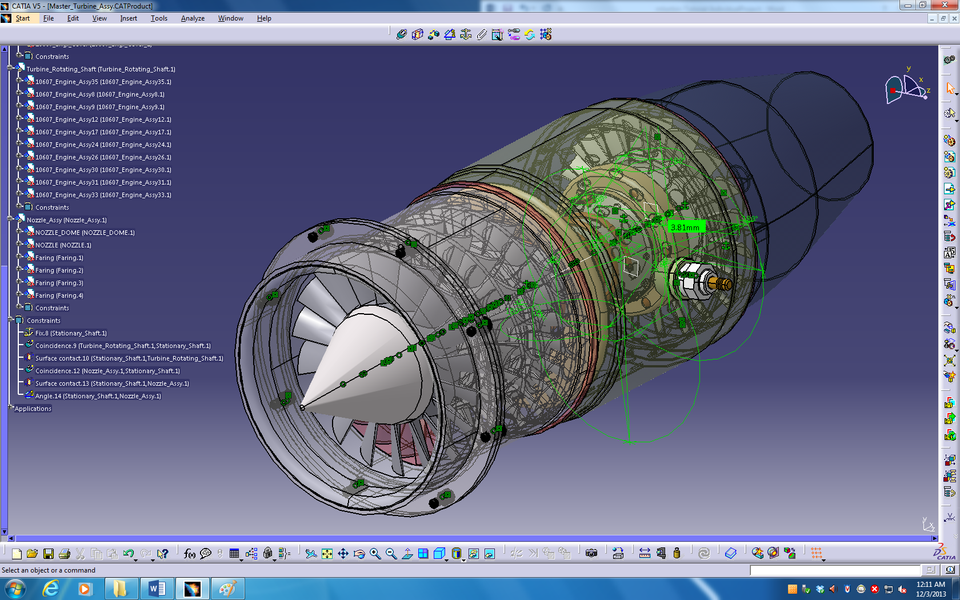Open the Analyze menu
The height and width of the screenshot is (600, 960).
tap(192, 17)
